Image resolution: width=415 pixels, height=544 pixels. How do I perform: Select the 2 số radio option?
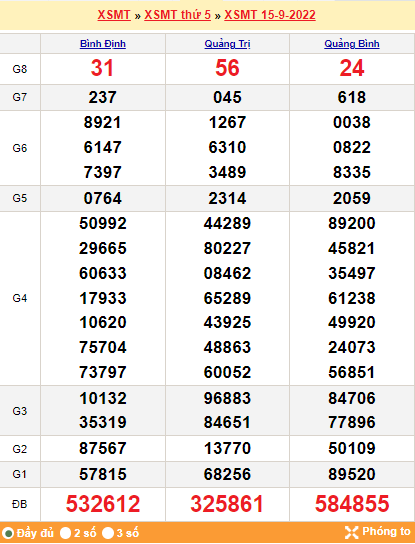click(65, 533)
